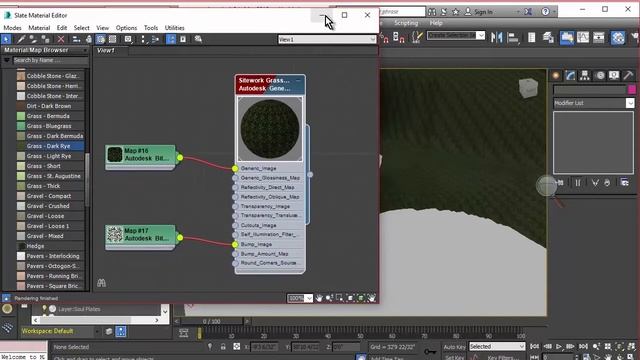Click the ViewCube in the viewport
640x360 pixels.
coord(529,88)
